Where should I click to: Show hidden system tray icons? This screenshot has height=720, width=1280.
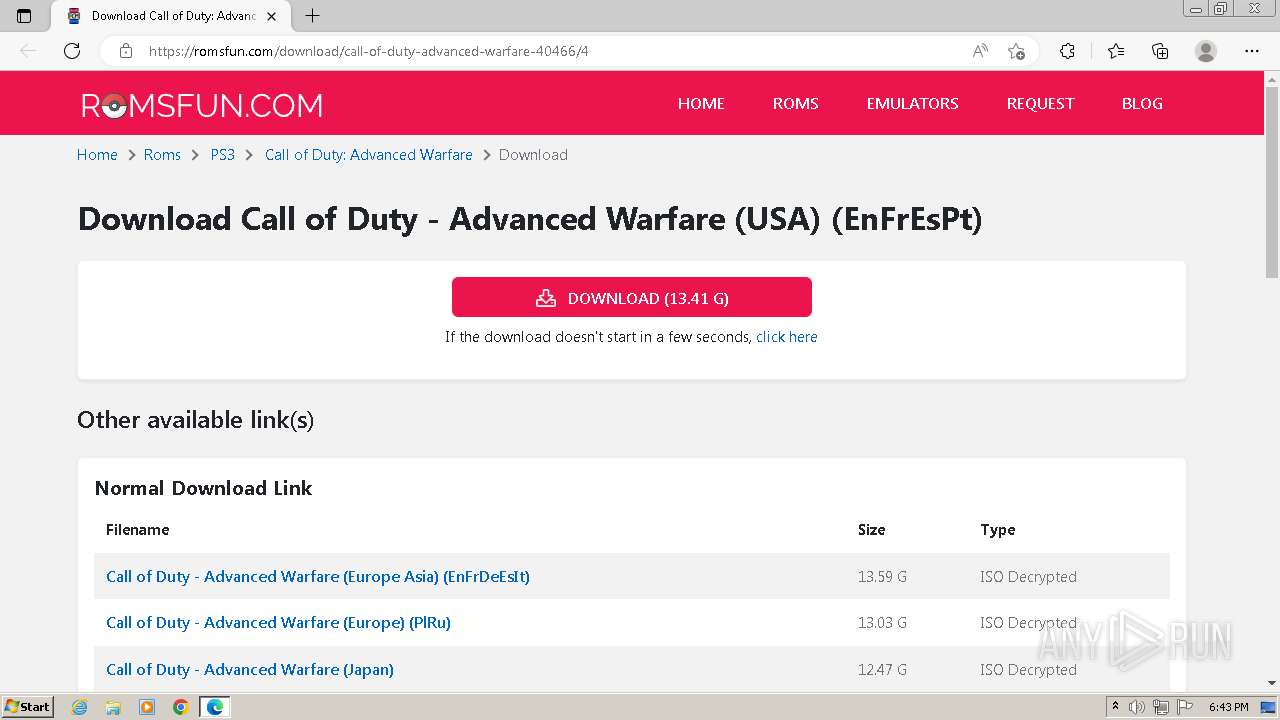1115,707
